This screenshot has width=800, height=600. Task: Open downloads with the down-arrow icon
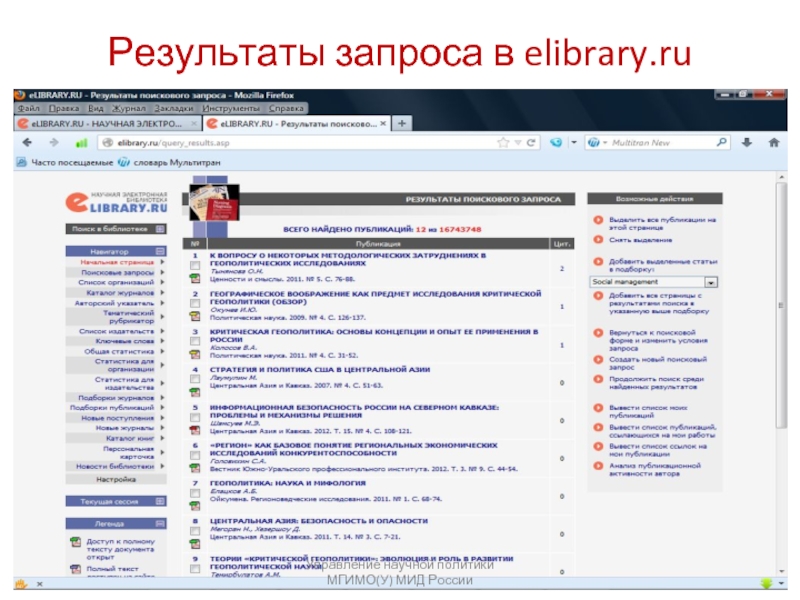coord(746,143)
